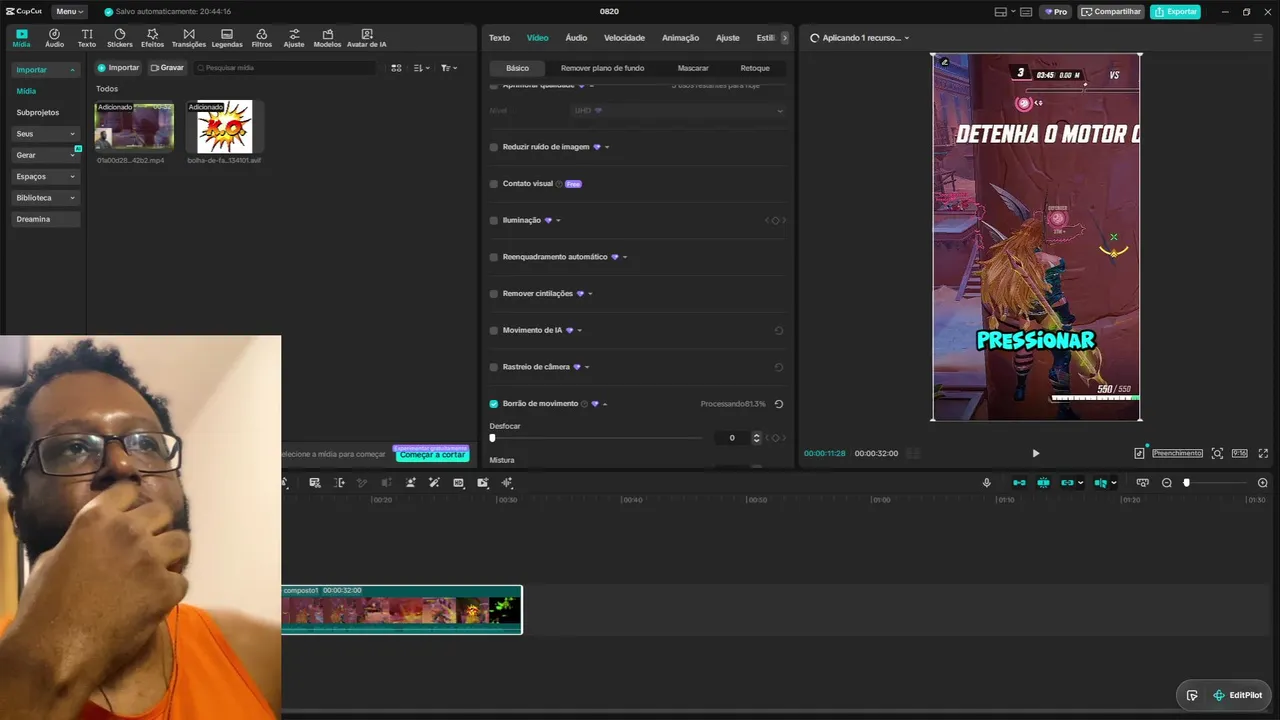Image resolution: width=1280 pixels, height=720 pixels.
Task: Select the Remover plano de fundo subtab
Action: pos(602,68)
